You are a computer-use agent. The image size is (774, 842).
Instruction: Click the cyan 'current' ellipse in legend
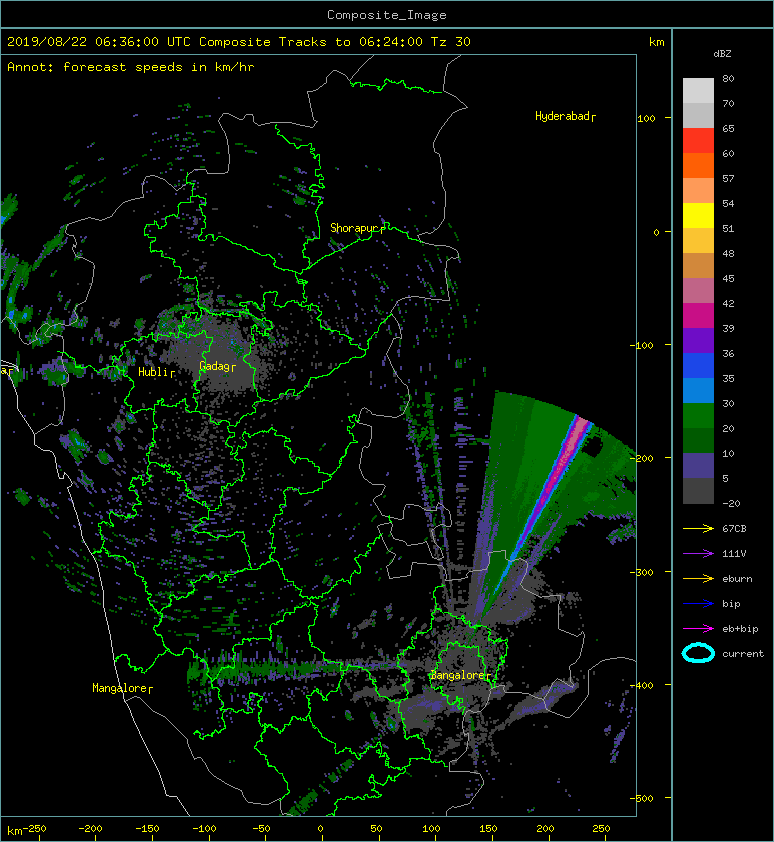click(698, 654)
